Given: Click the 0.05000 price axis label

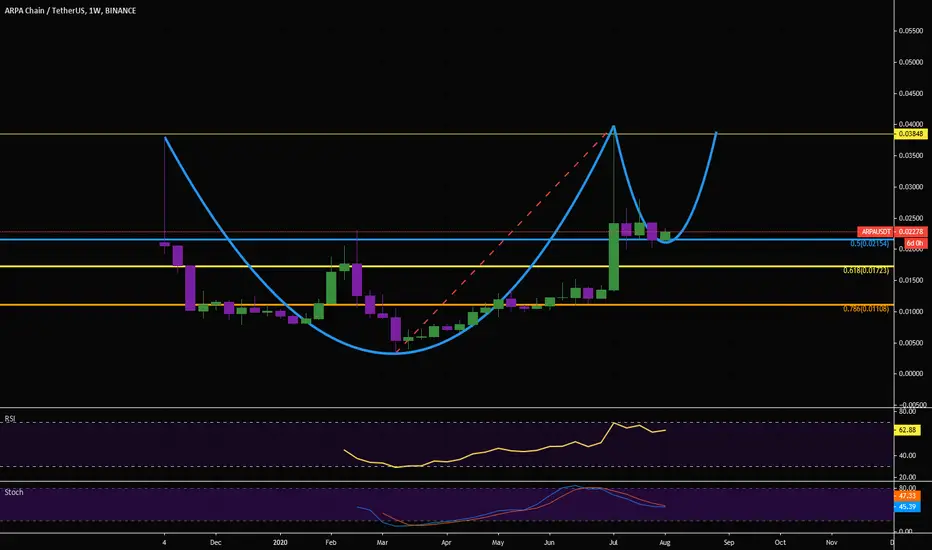Looking at the screenshot, I should (911, 62).
